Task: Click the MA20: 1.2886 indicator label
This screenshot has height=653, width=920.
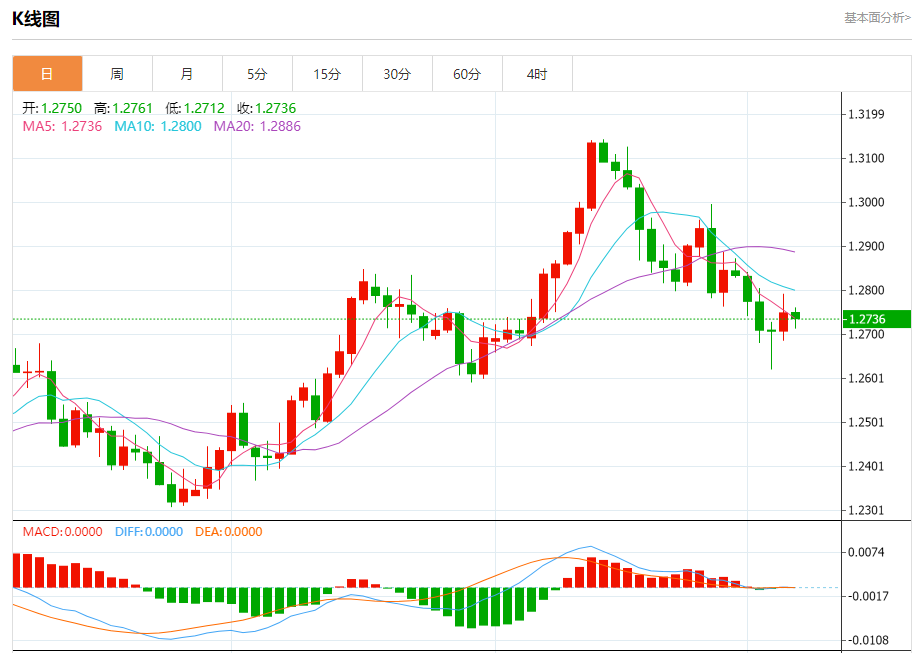Action: click(x=257, y=126)
